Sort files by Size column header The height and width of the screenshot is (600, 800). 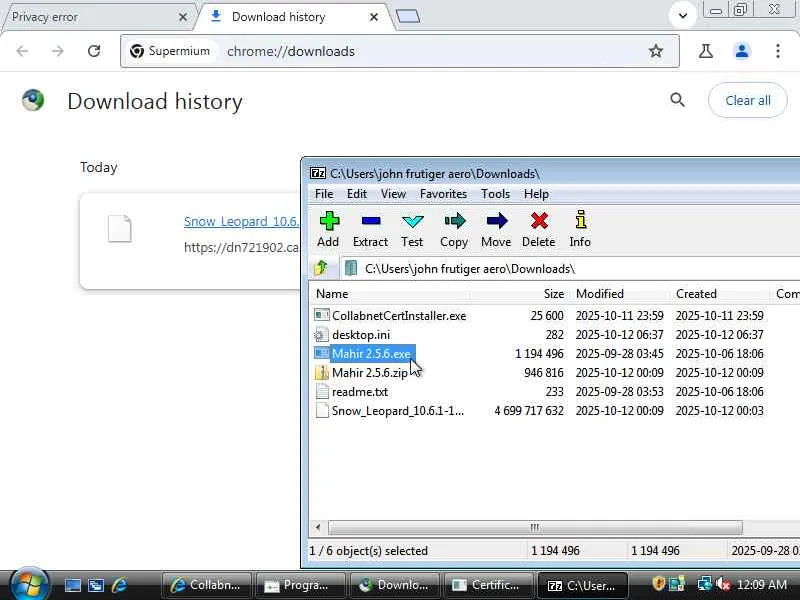(519, 294)
